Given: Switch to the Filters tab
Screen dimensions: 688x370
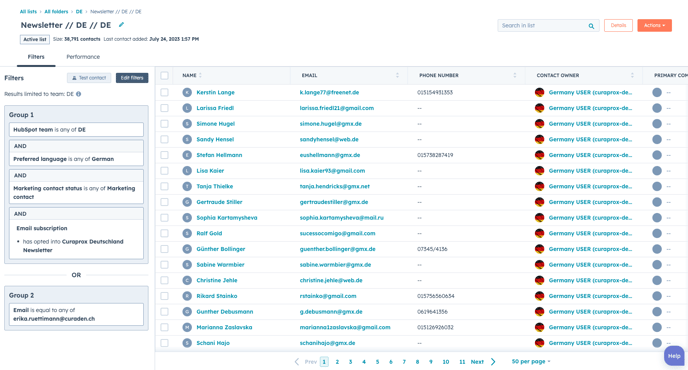Looking at the screenshot, I should 36,57.
